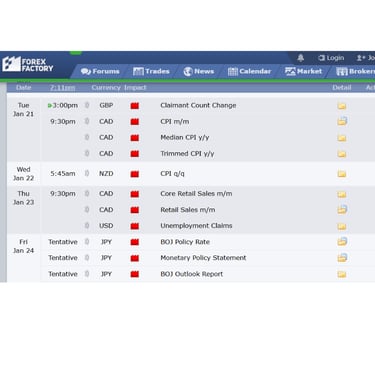Click red impact icon for CPI q/q
375x366 pixels.
[x=135, y=174]
